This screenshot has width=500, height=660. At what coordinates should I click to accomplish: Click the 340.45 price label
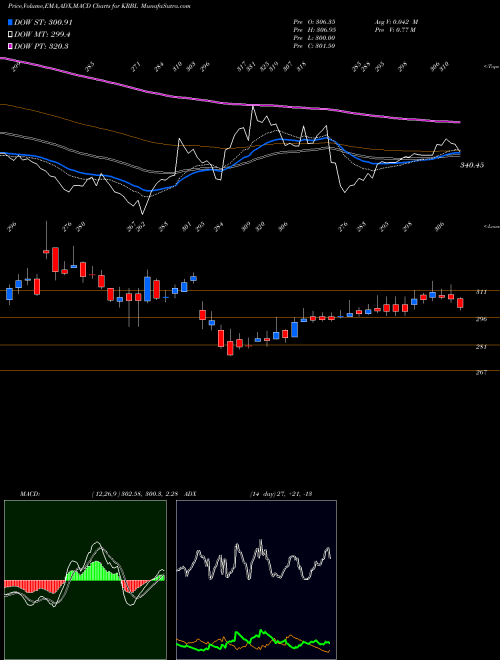click(472, 165)
